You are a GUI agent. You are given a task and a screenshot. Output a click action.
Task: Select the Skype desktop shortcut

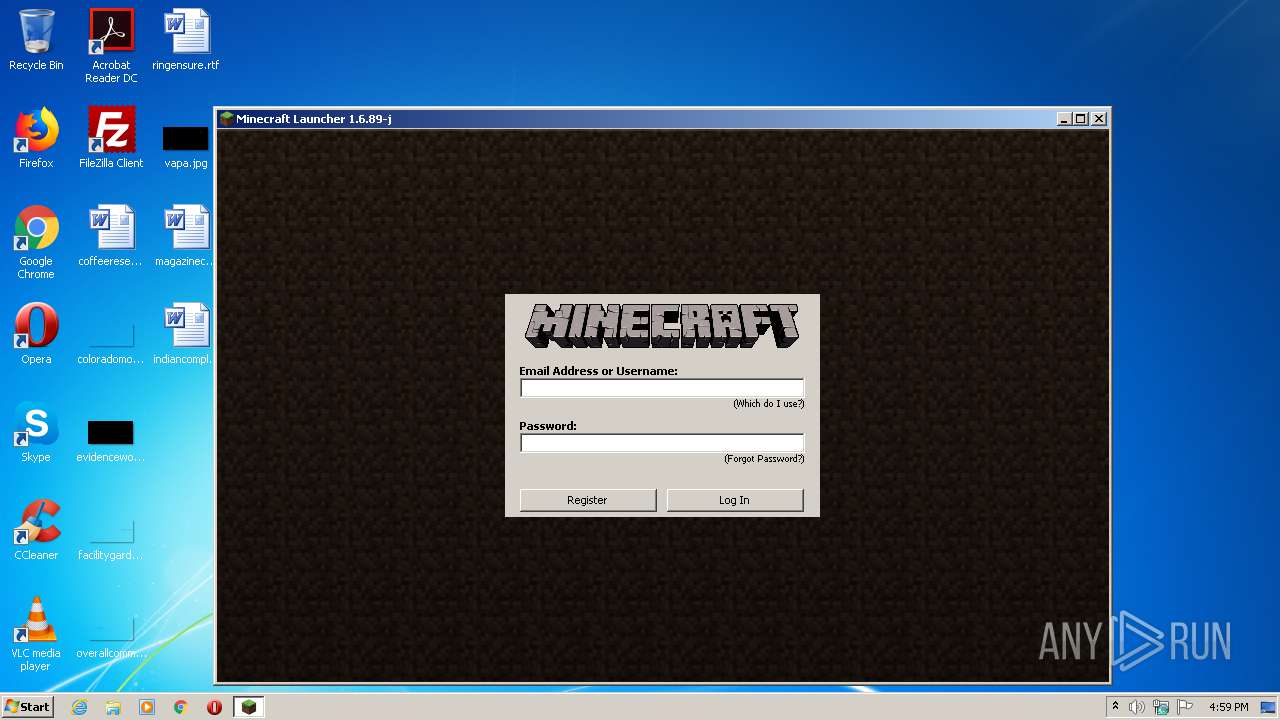(x=36, y=433)
